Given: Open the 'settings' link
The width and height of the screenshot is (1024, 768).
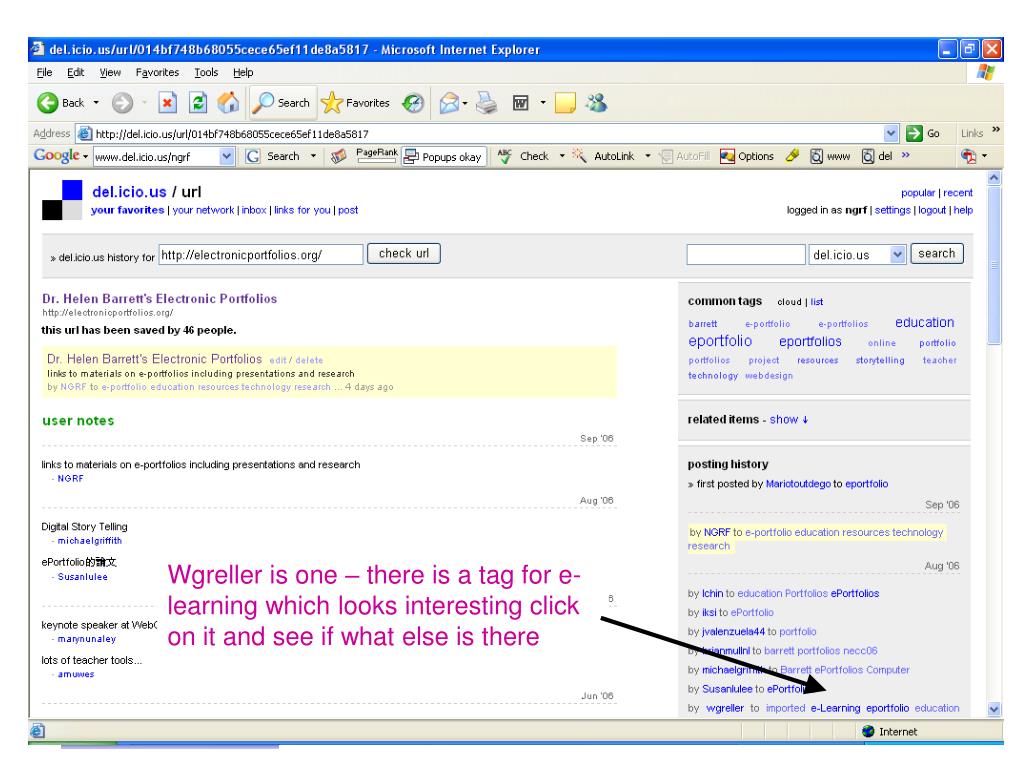Looking at the screenshot, I should pos(892,210).
